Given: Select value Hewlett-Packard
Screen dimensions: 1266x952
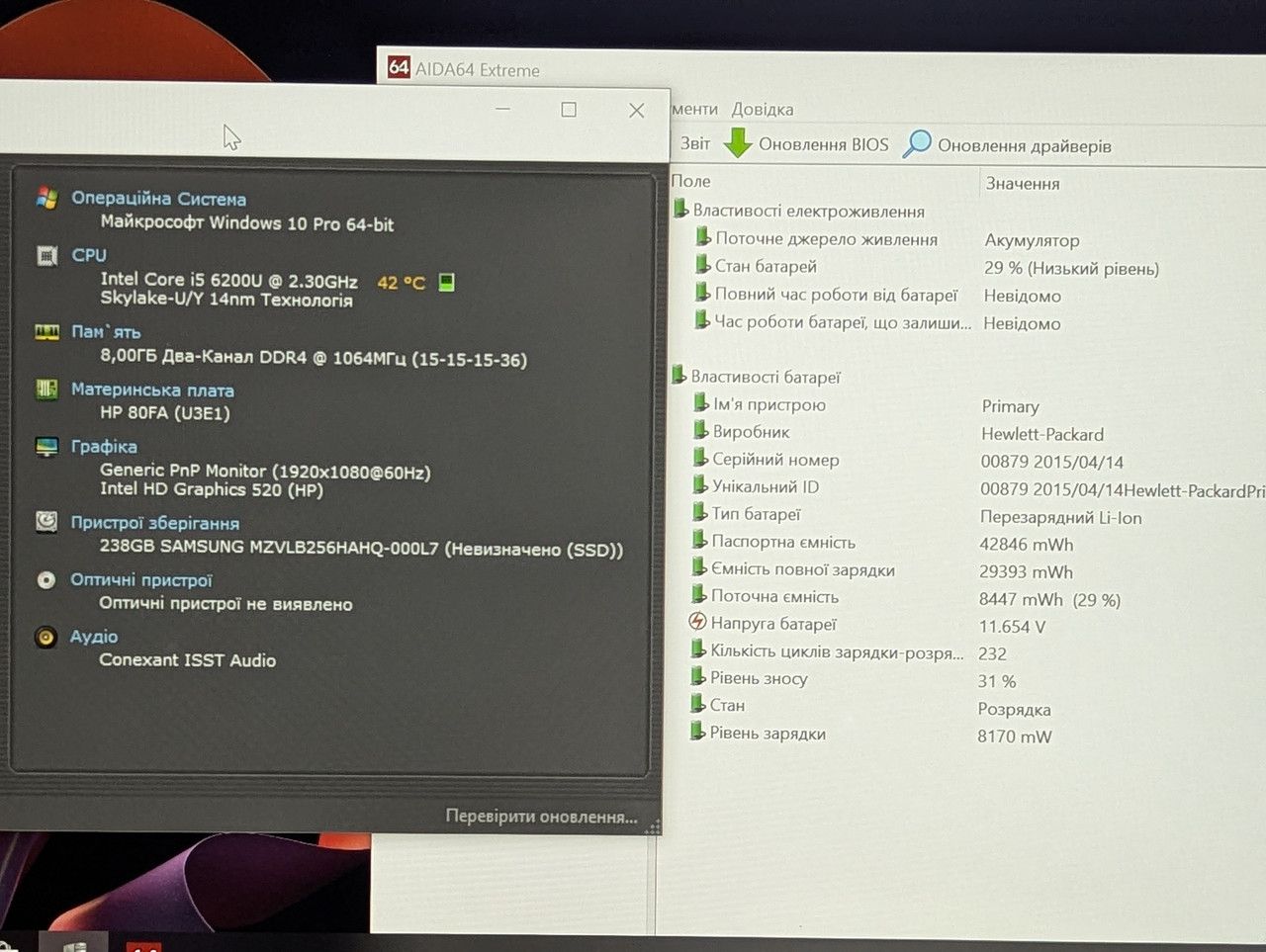Looking at the screenshot, I should (1042, 434).
